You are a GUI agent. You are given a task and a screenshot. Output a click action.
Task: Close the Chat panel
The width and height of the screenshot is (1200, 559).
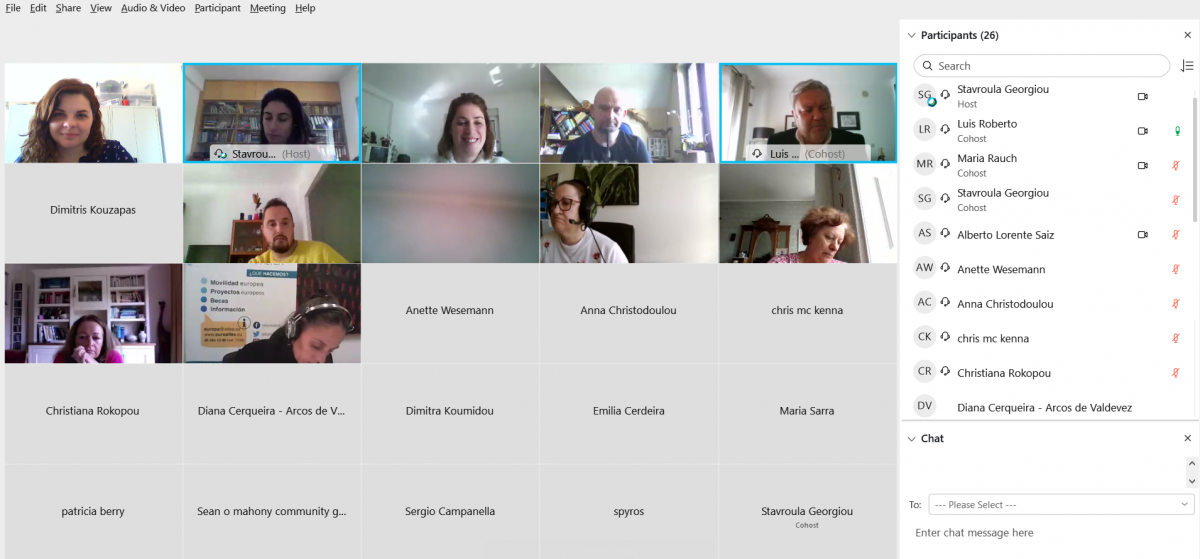click(1187, 438)
